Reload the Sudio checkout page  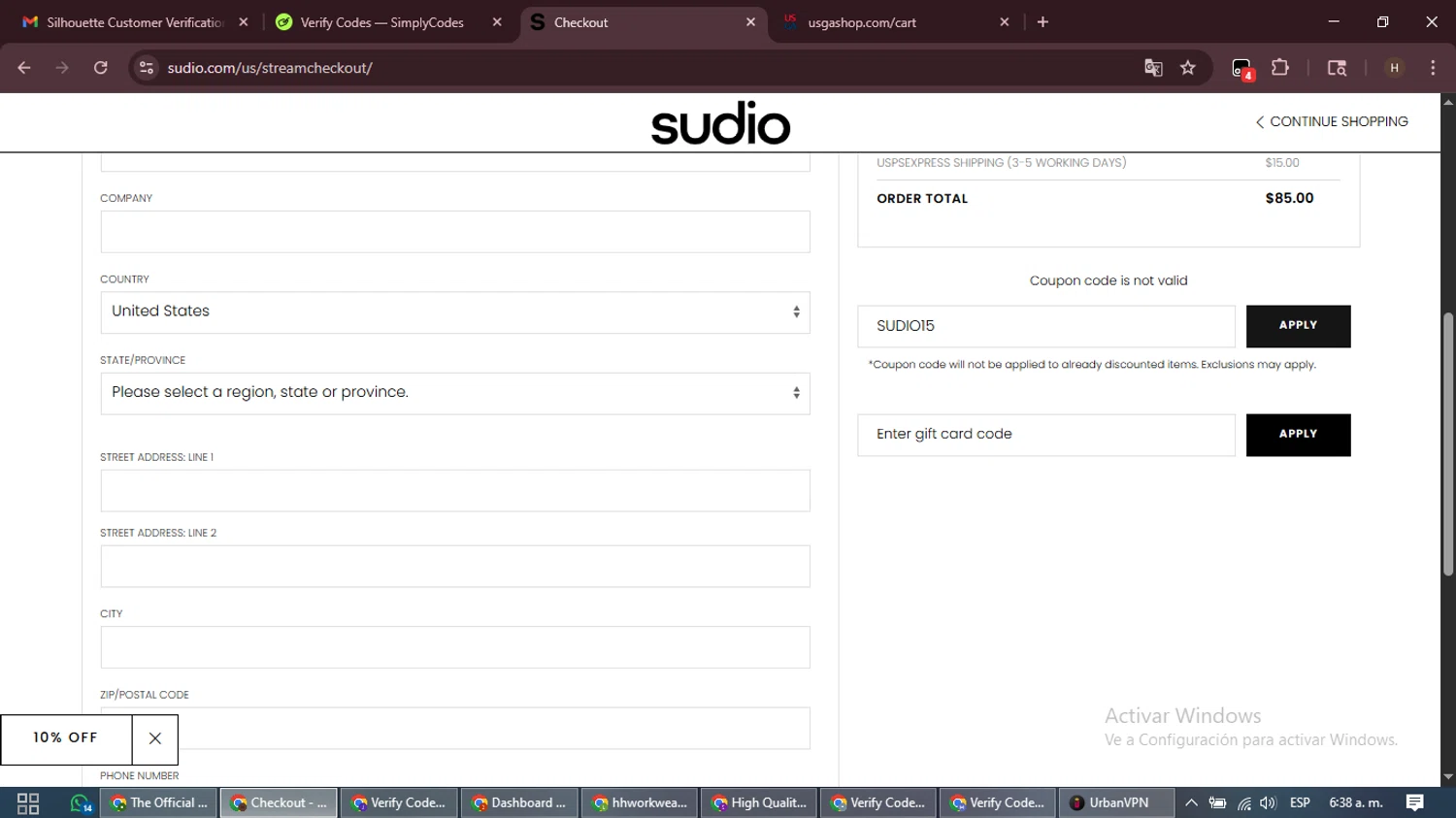pyautogui.click(x=100, y=68)
